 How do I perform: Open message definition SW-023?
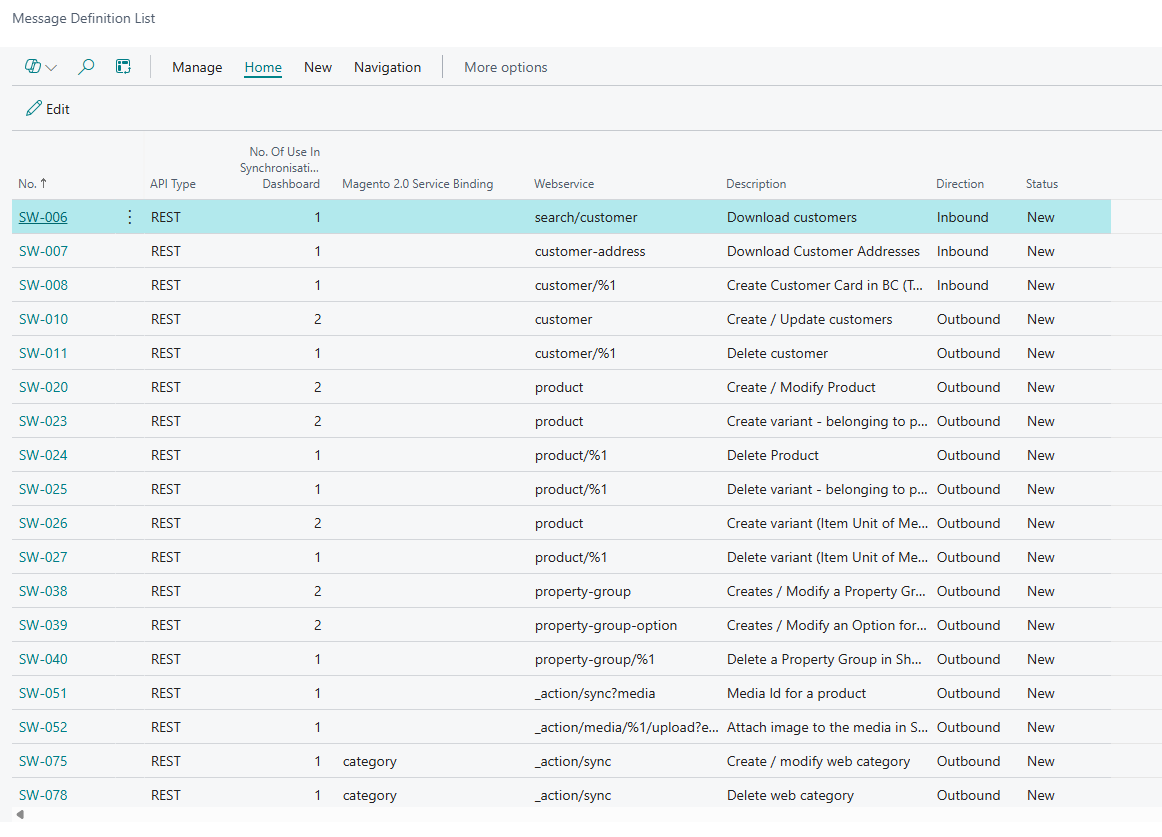tap(43, 421)
